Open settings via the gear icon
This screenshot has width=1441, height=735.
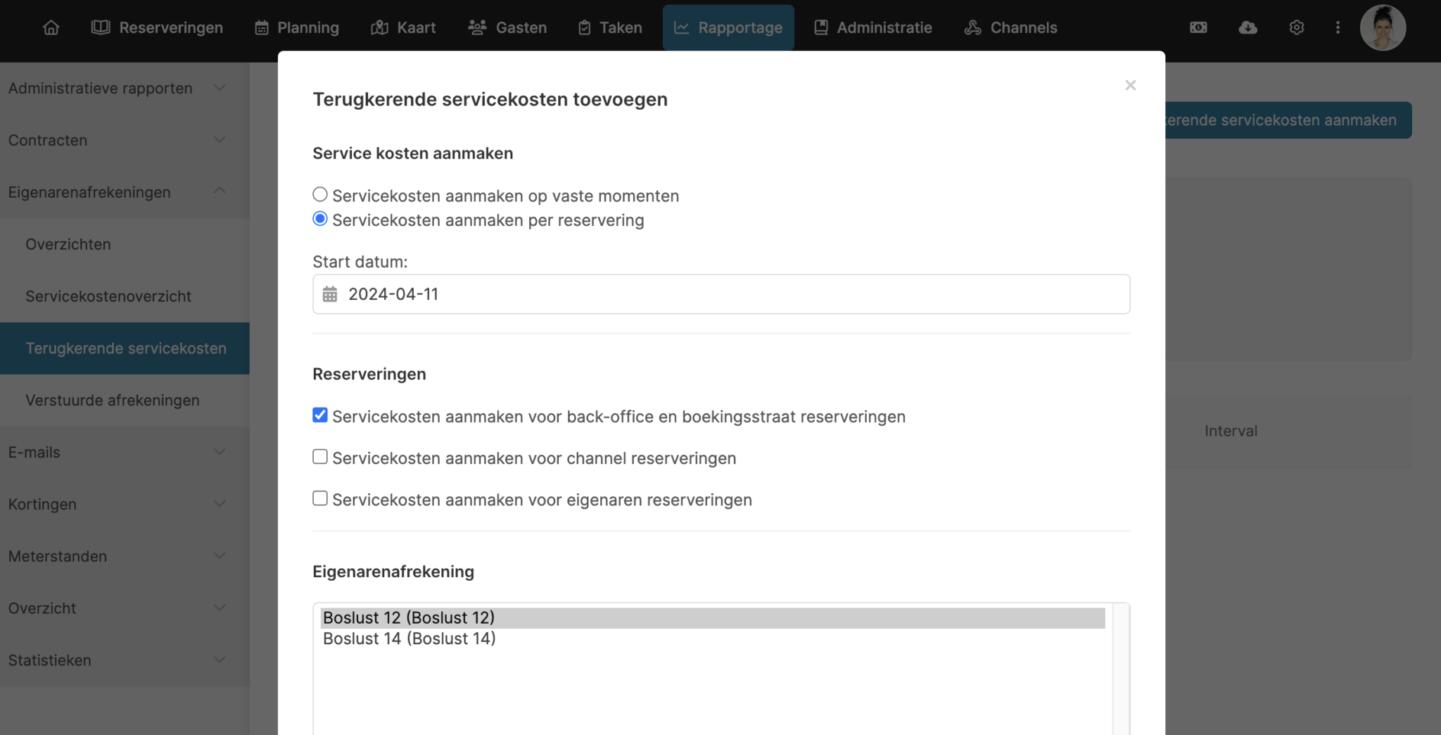click(1296, 28)
